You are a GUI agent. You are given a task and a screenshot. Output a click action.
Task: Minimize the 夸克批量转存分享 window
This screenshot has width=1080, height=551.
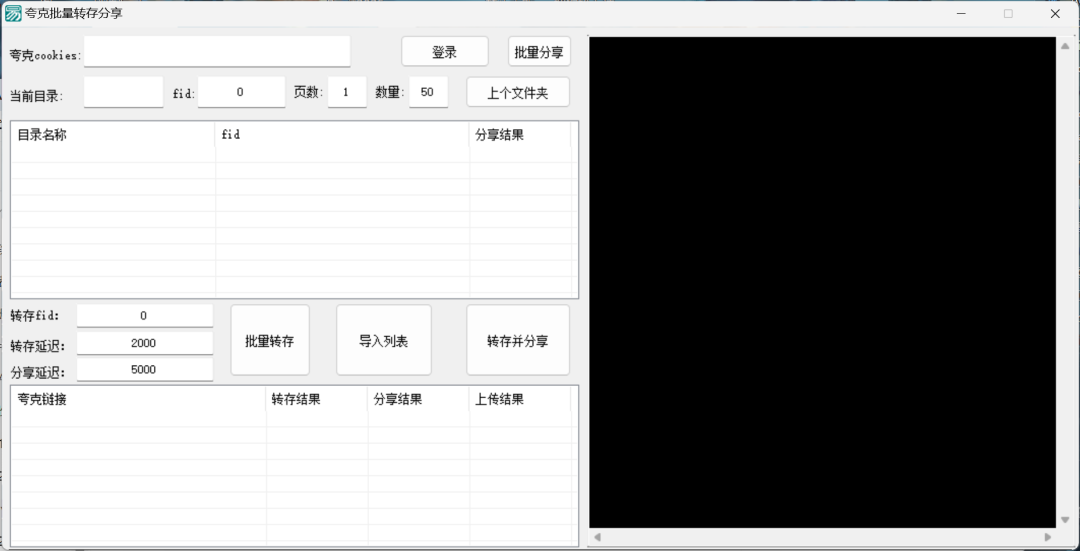(x=961, y=14)
